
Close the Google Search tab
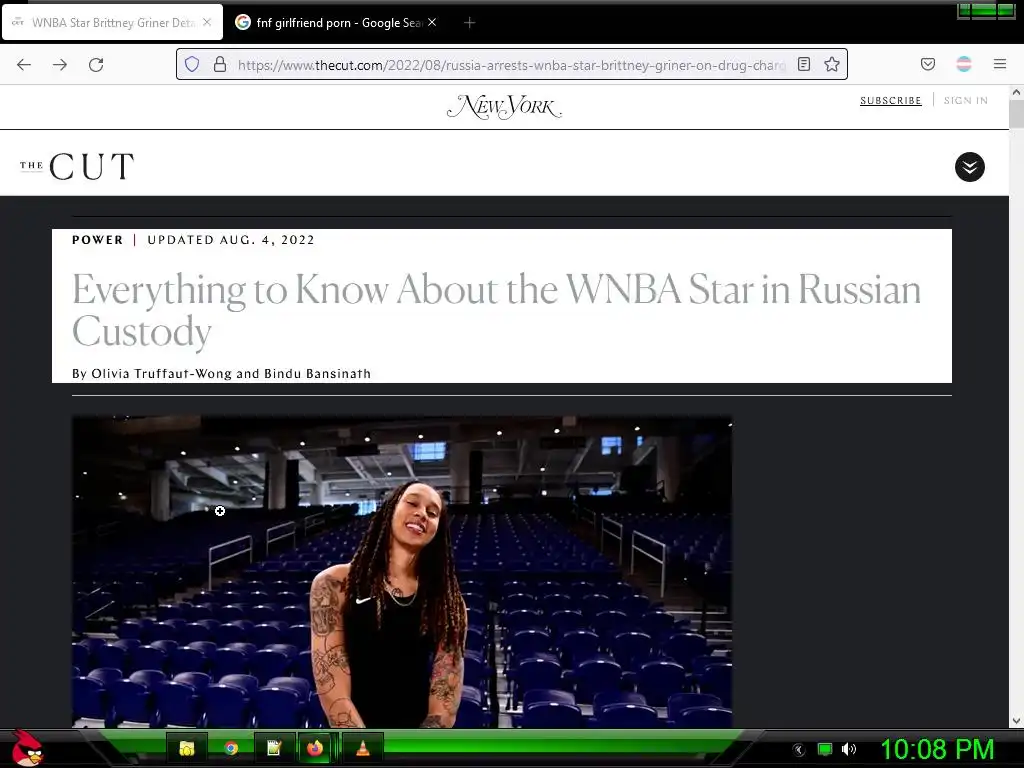pyautogui.click(x=432, y=22)
